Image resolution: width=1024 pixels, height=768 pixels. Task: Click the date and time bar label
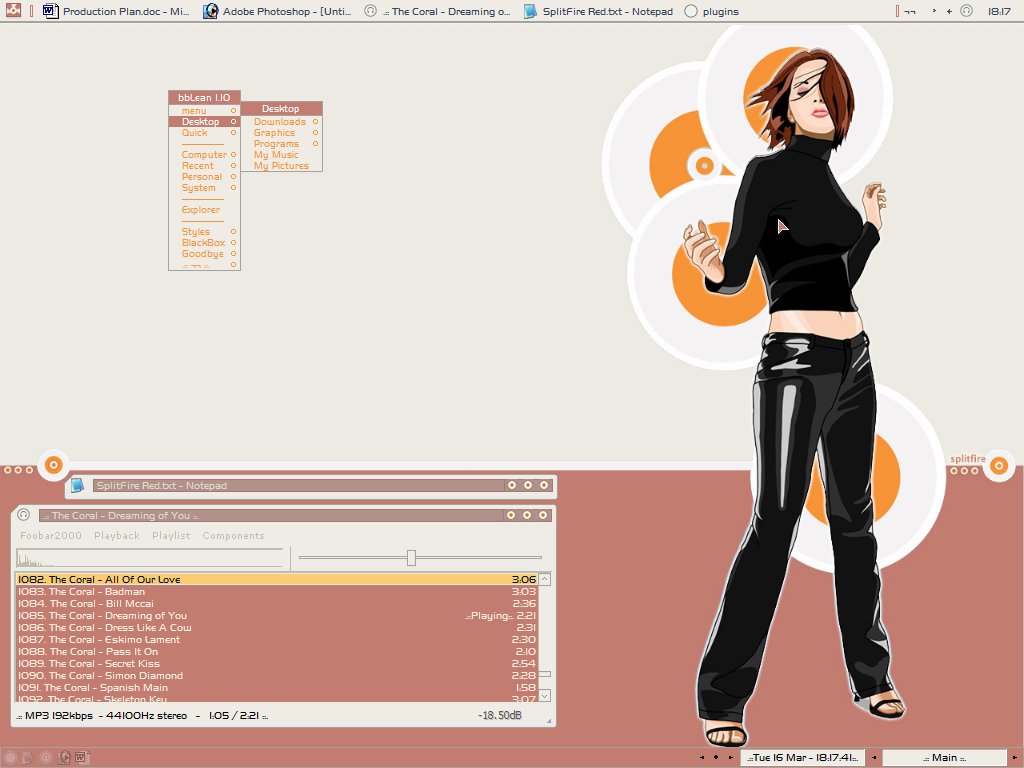tap(804, 758)
